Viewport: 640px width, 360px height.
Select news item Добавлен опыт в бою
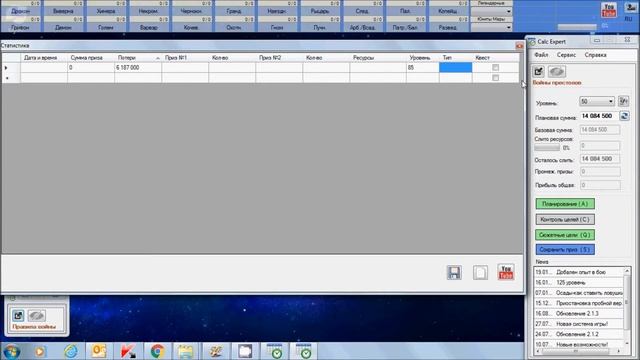(x=579, y=272)
